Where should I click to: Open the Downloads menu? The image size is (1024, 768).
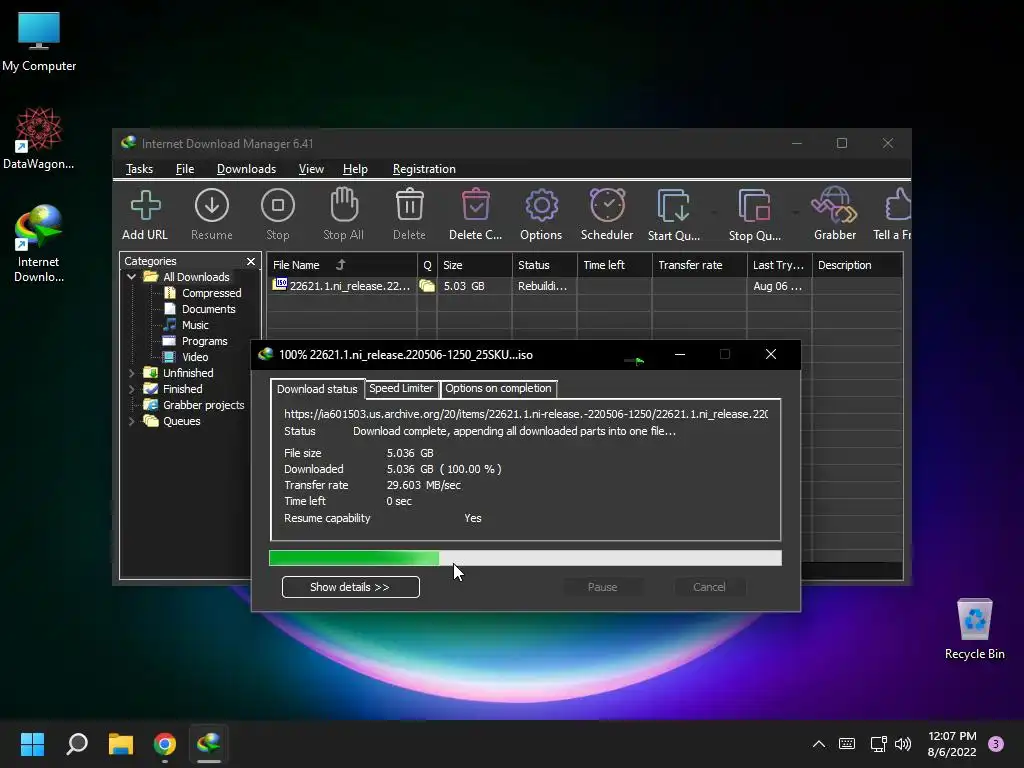(x=246, y=169)
